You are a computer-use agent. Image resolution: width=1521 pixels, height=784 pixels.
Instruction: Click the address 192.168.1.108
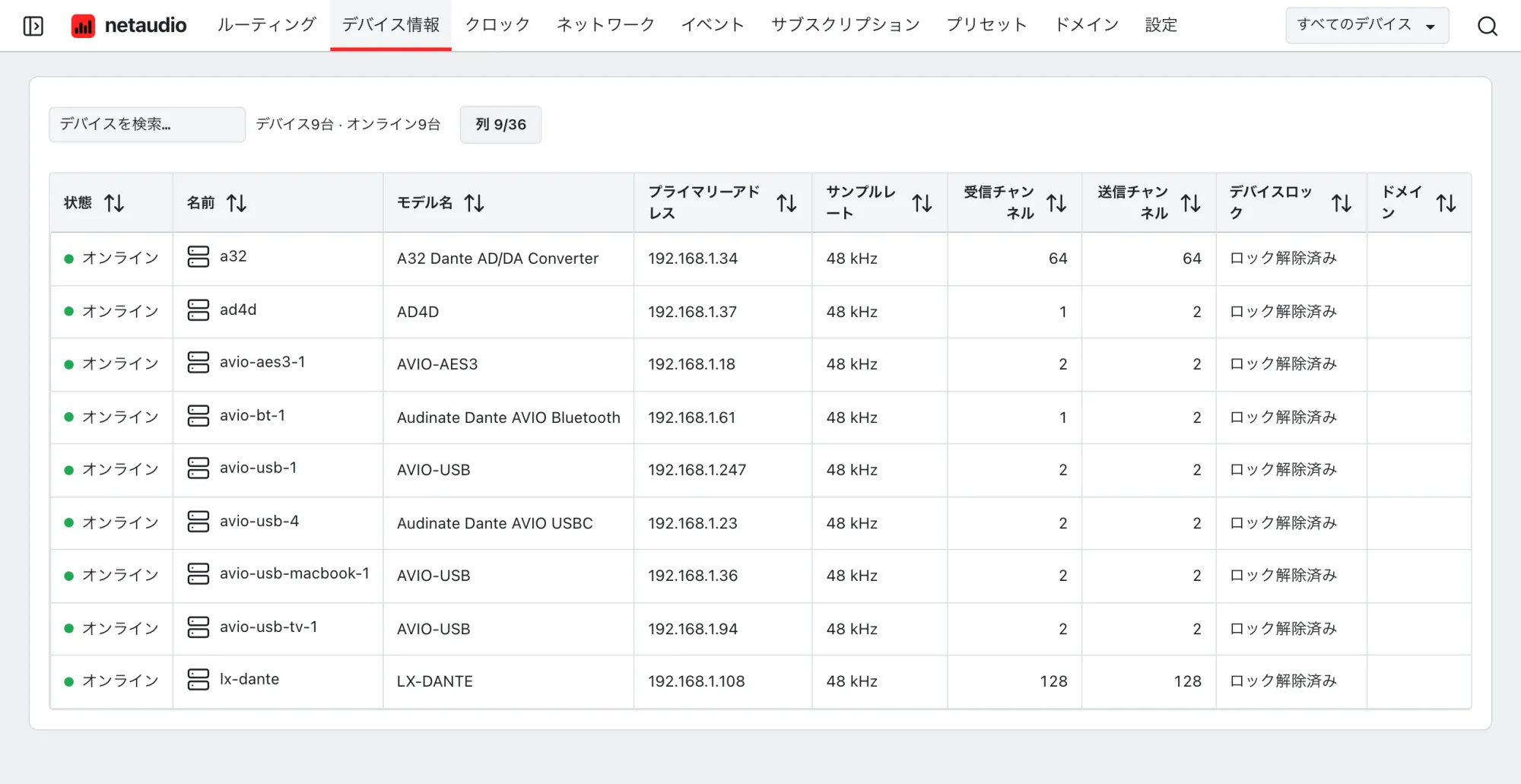(696, 681)
